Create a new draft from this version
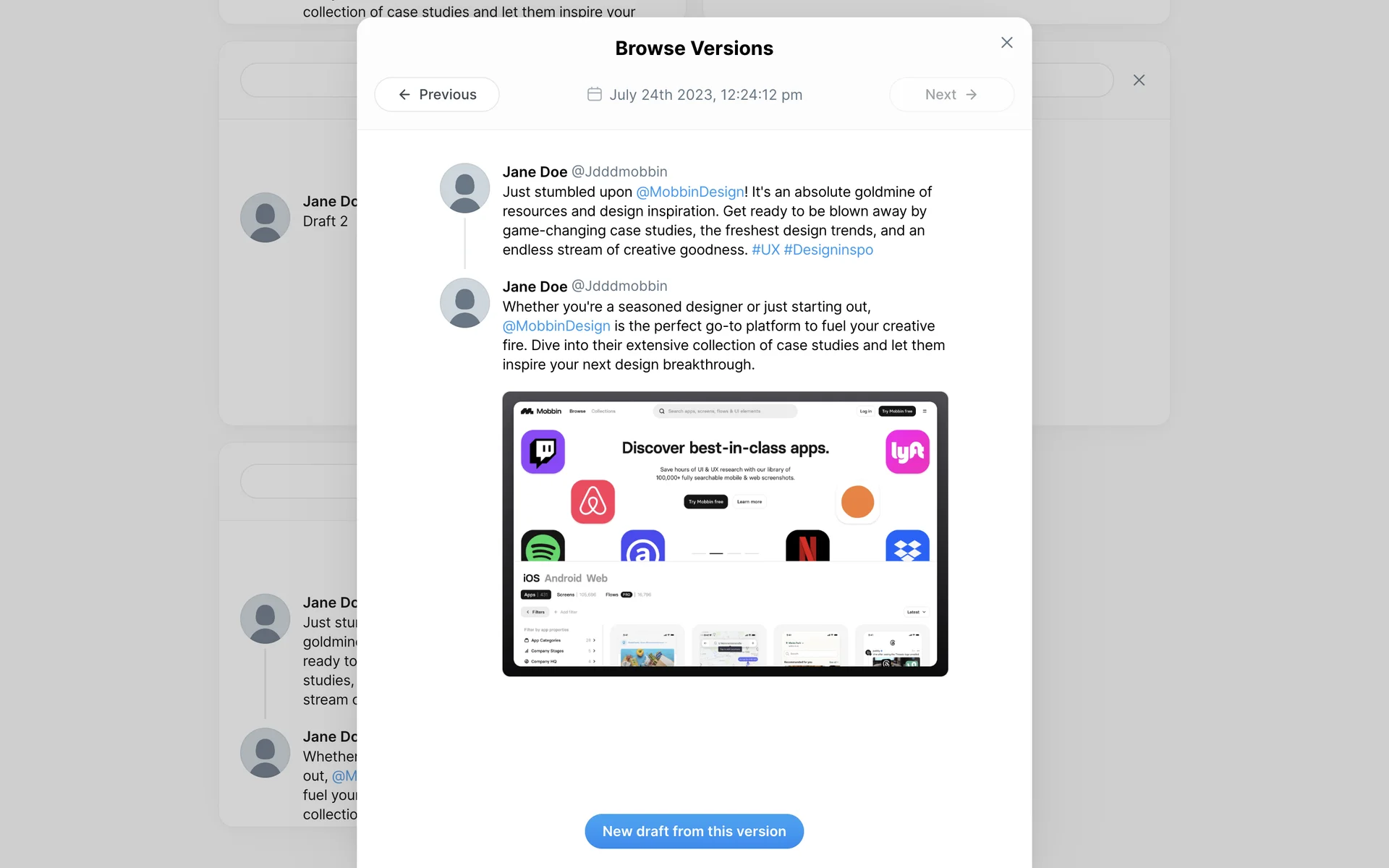 coord(694,831)
